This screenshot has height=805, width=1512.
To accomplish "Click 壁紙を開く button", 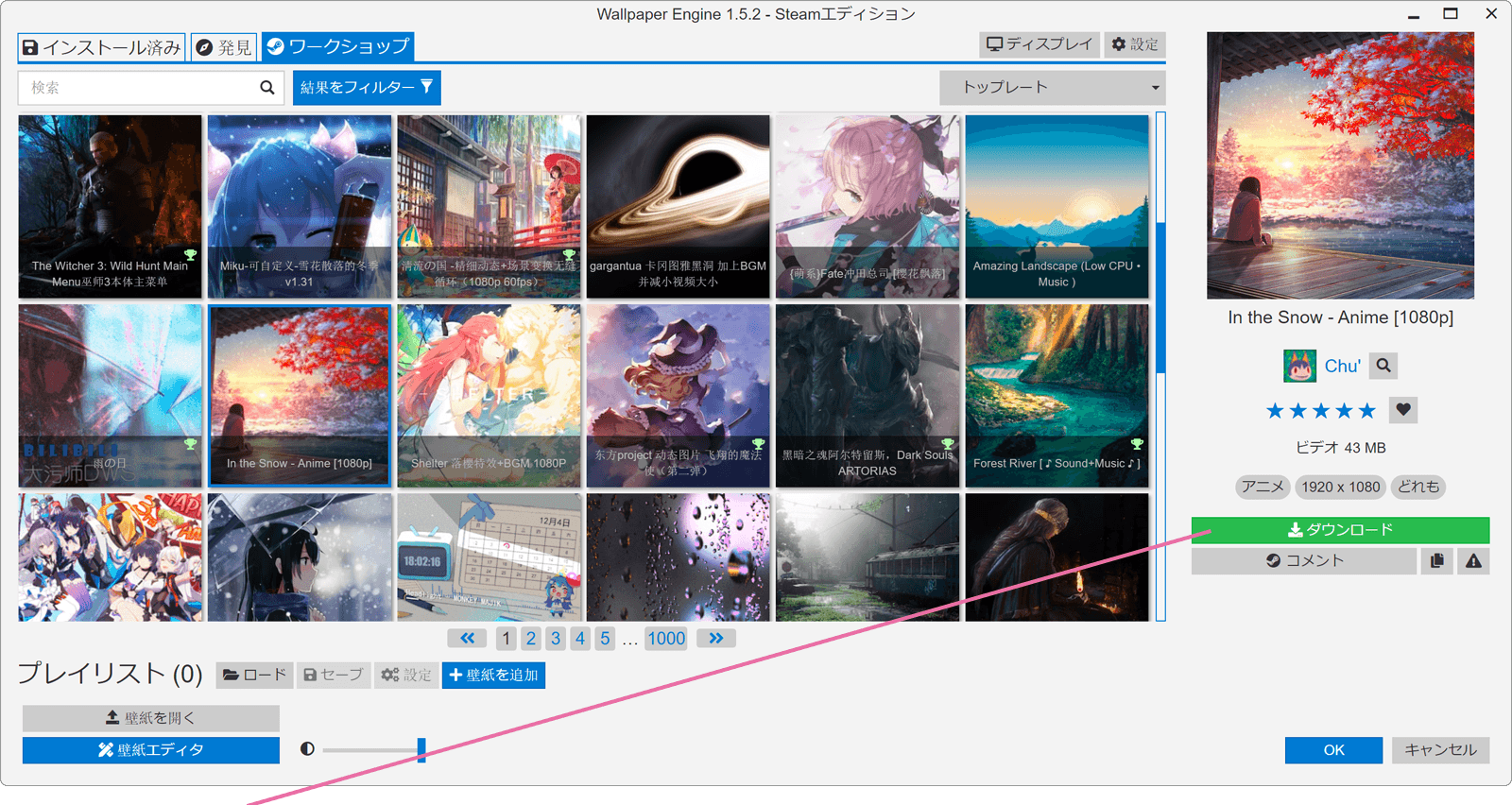I will coord(151,718).
